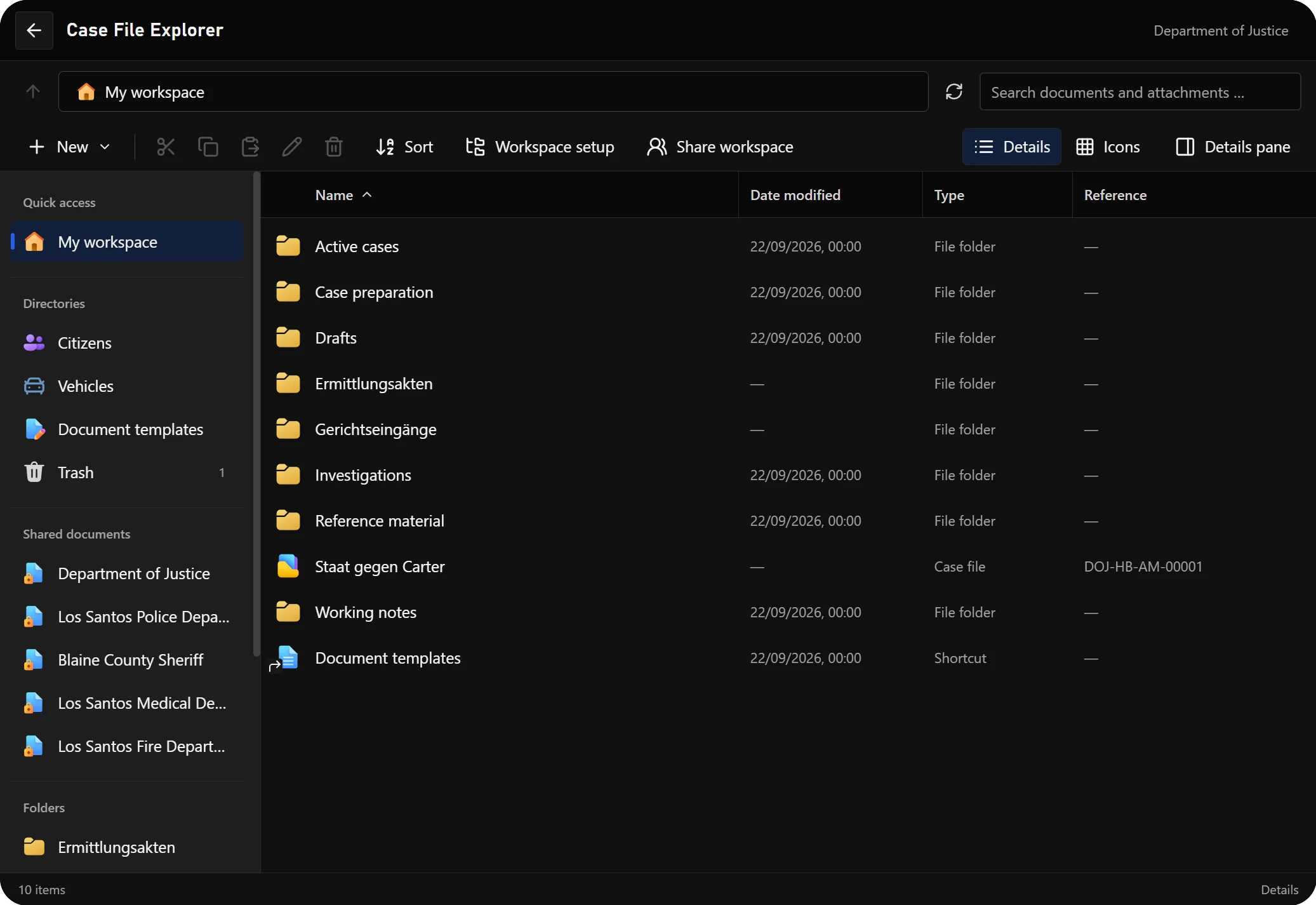Open the New item dropdown
1316x905 pixels.
click(69, 147)
